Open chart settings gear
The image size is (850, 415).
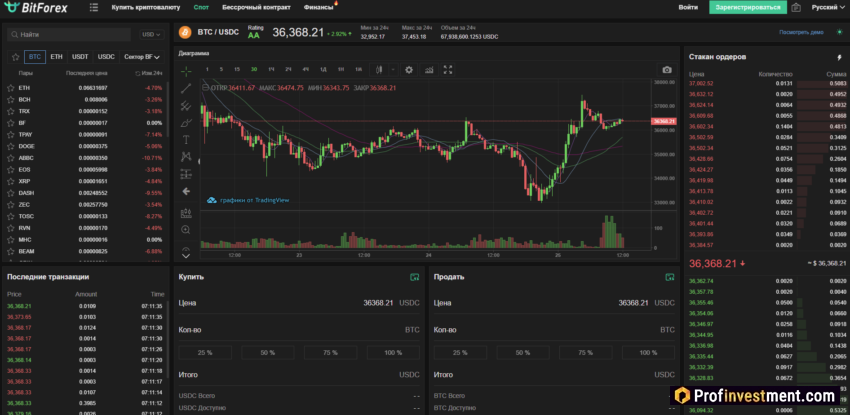tap(409, 69)
